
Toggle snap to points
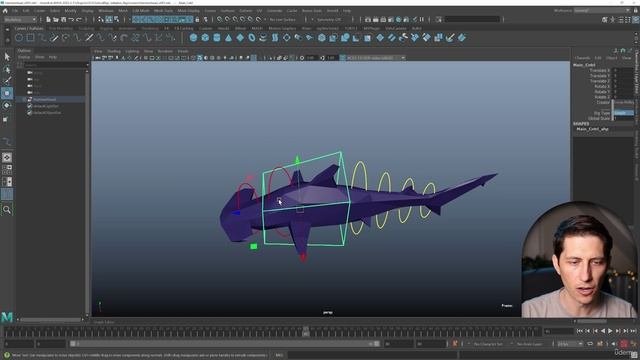(235, 19)
